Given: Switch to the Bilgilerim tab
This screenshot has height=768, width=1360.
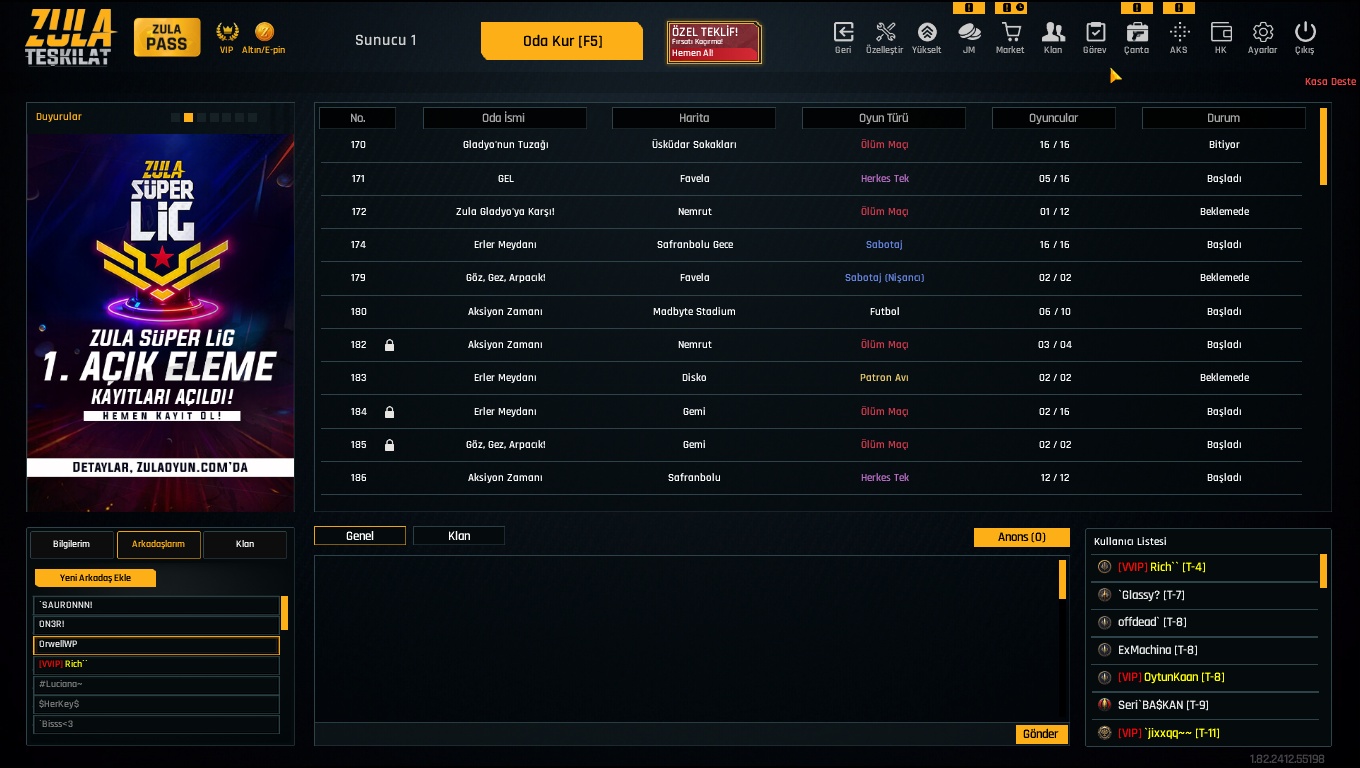Looking at the screenshot, I should tap(72, 544).
